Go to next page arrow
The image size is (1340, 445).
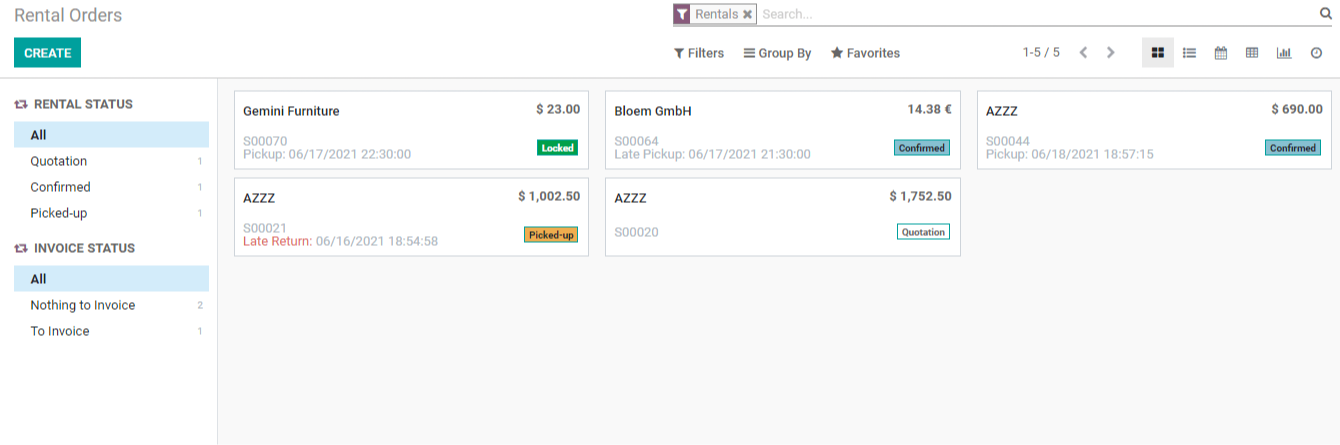click(1110, 53)
